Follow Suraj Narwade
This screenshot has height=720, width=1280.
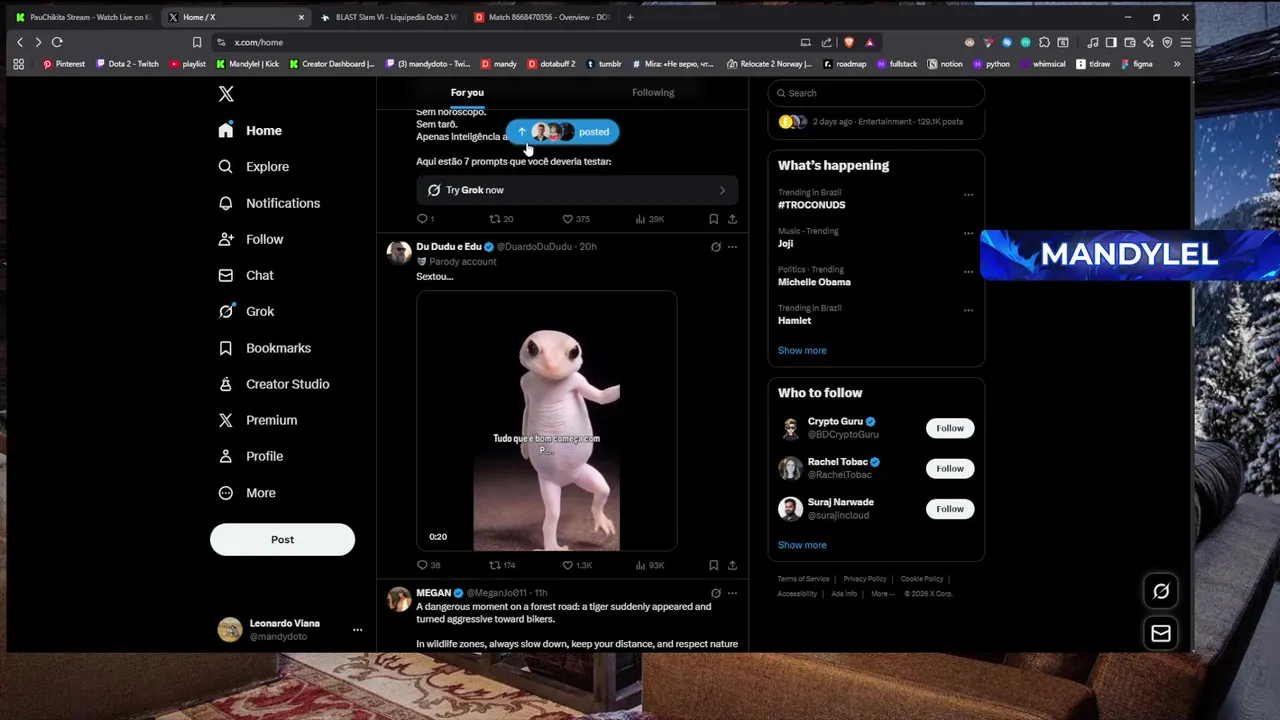pos(950,509)
